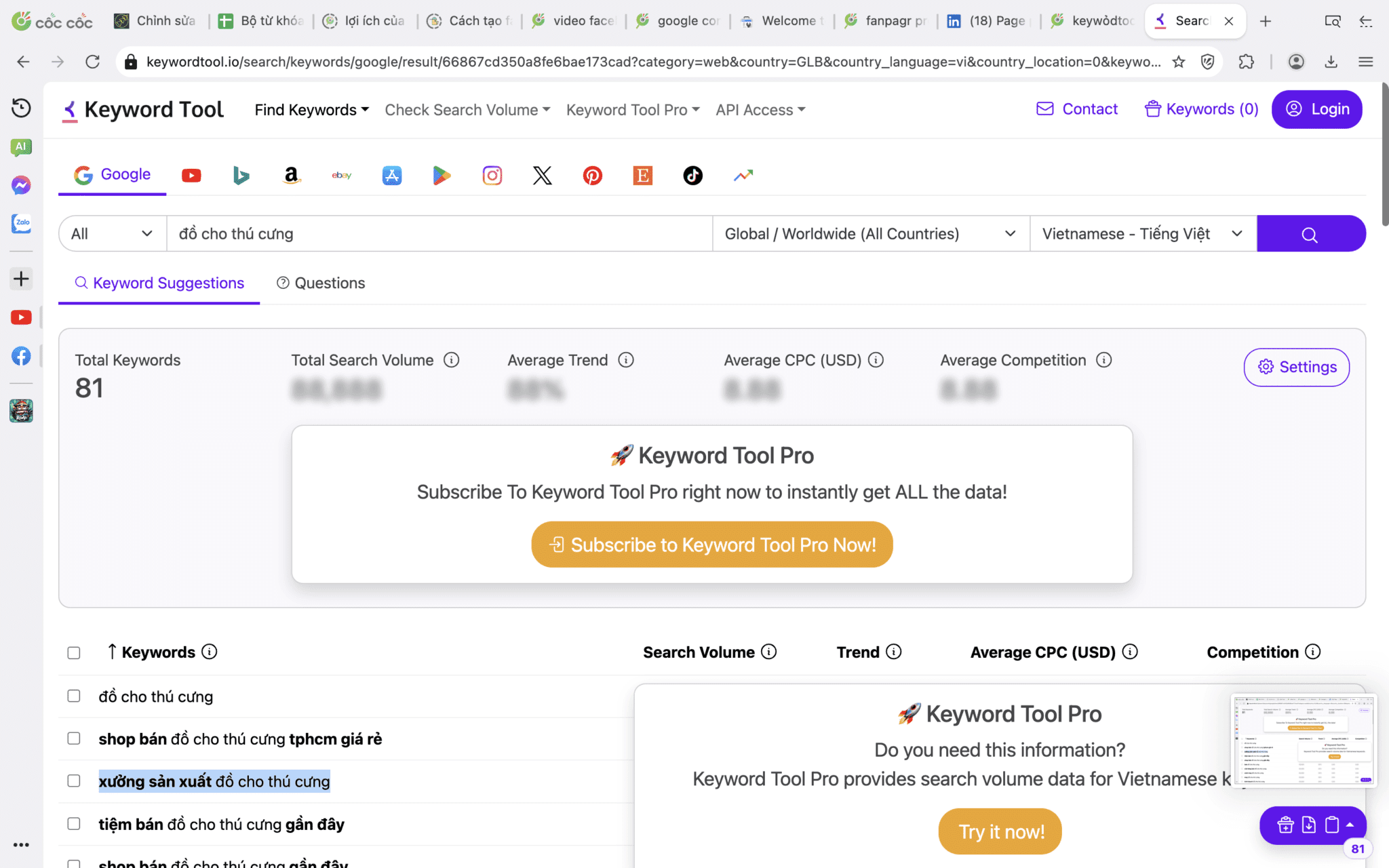Expand the Find Keywords menu
The width and height of the screenshot is (1389, 868).
[312, 110]
